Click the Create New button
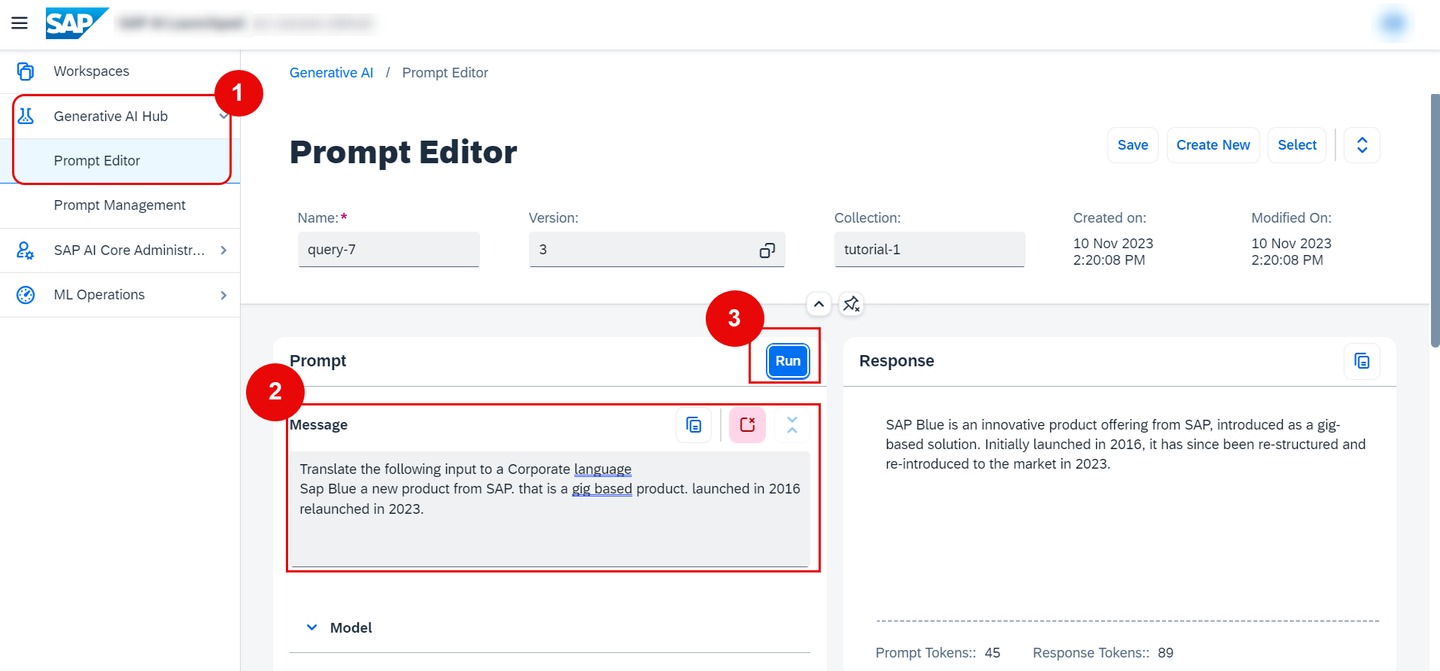This screenshot has width=1440, height=671. 1213,145
